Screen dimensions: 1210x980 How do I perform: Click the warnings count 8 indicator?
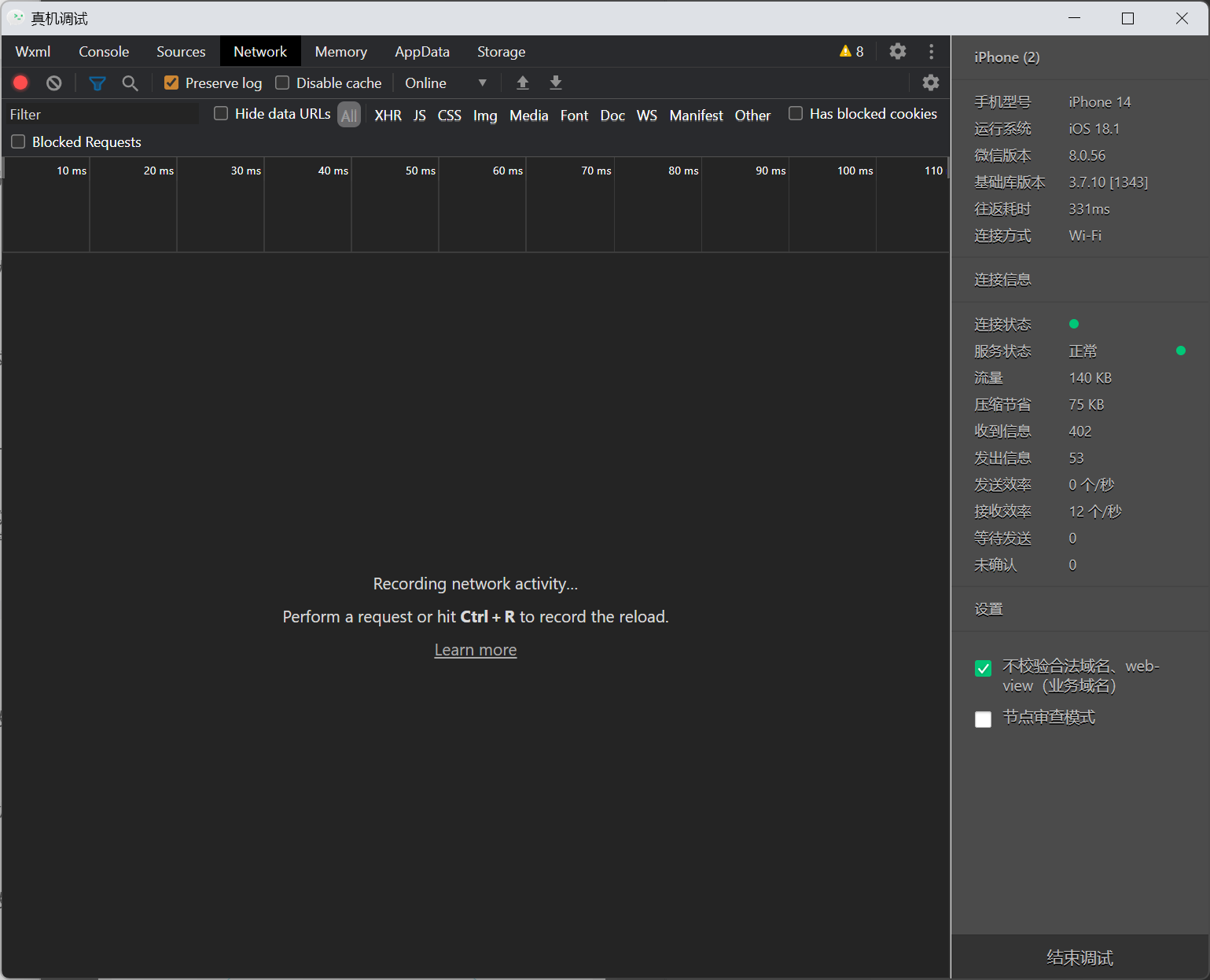(851, 51)
